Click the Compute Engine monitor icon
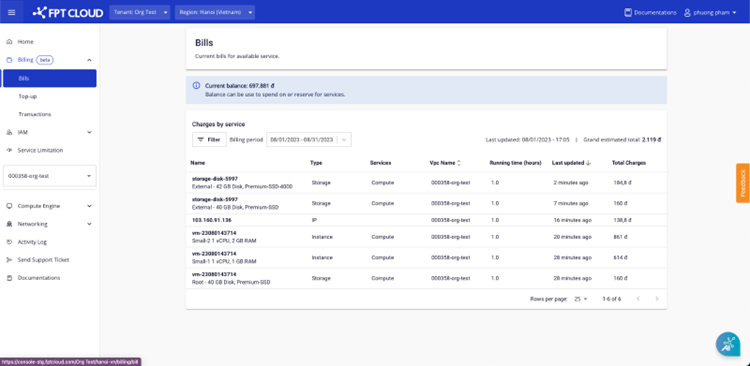This screenshot has width=750, height=366. [9, 206]
